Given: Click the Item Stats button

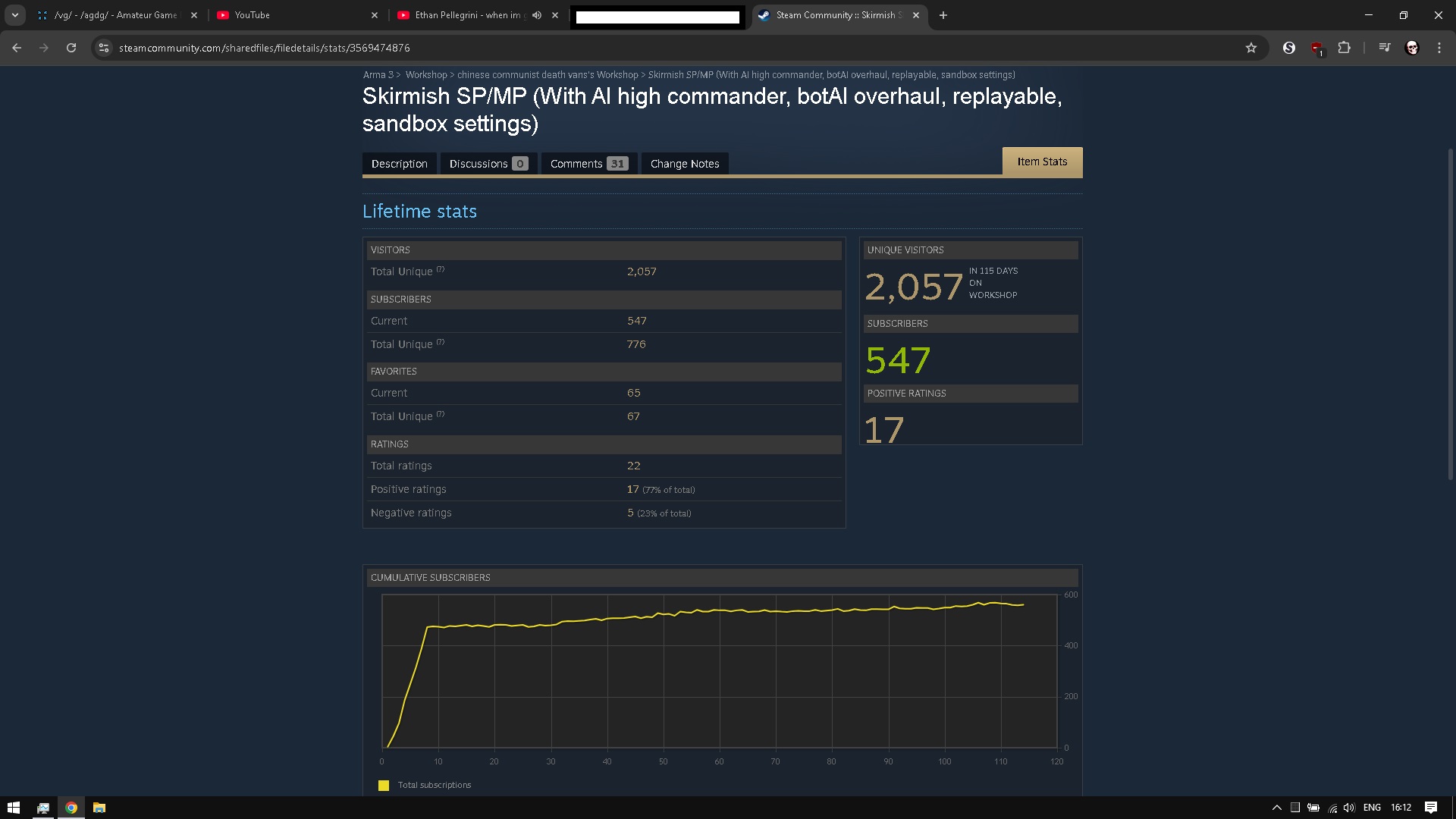Looking at the screenshot, I should [x=1042, y=162].
